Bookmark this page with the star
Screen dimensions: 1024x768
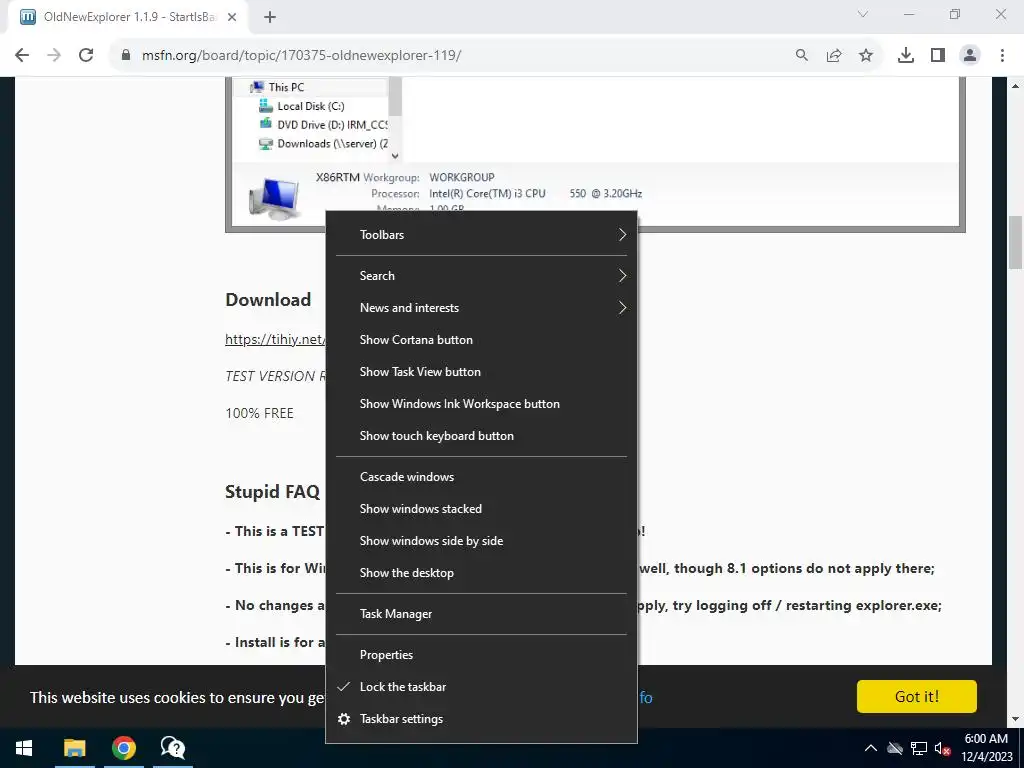pyautogui.click(x=866, y=55)
